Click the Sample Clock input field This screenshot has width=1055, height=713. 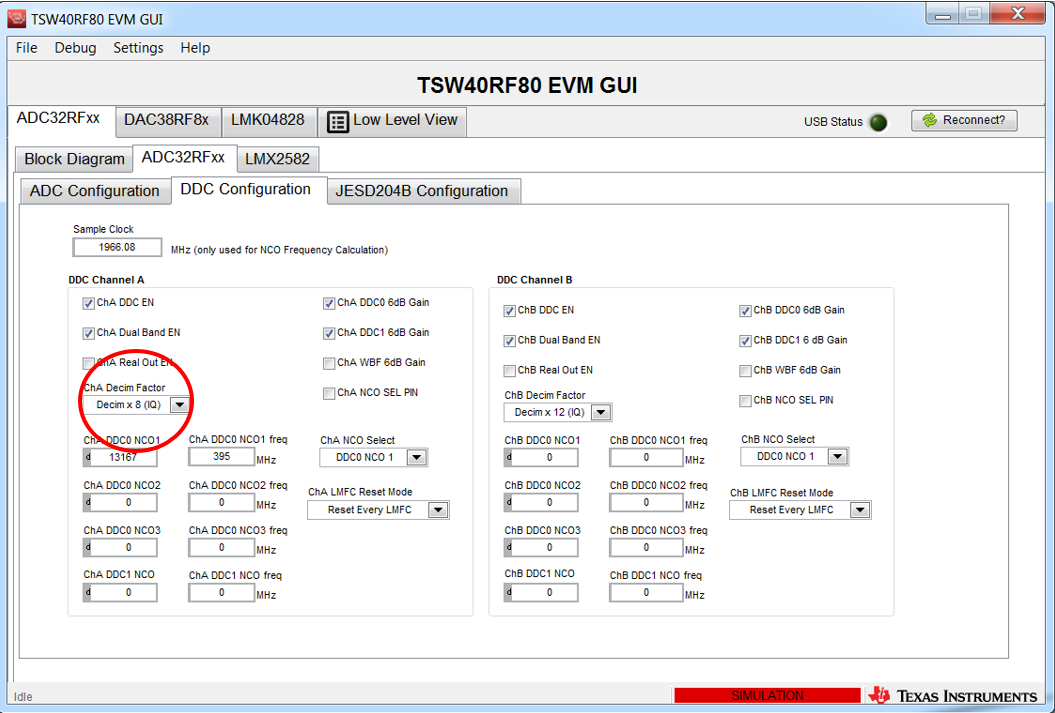coord(117,248)
